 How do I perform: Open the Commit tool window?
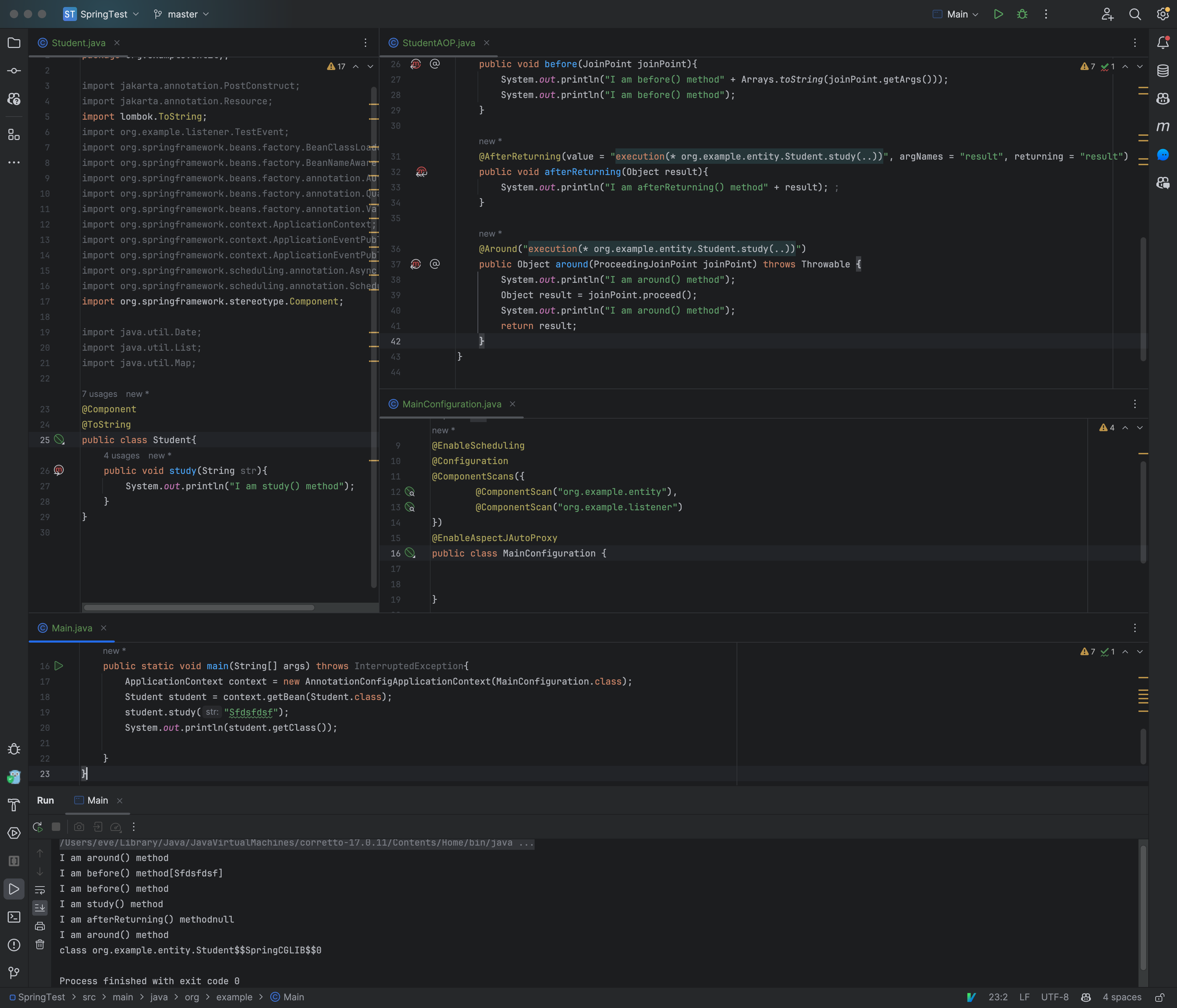click(x=14, y=70)
